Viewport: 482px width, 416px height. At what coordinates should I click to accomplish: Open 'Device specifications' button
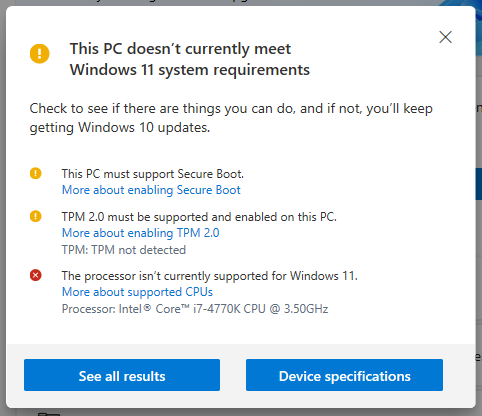(x=344, y=375)
